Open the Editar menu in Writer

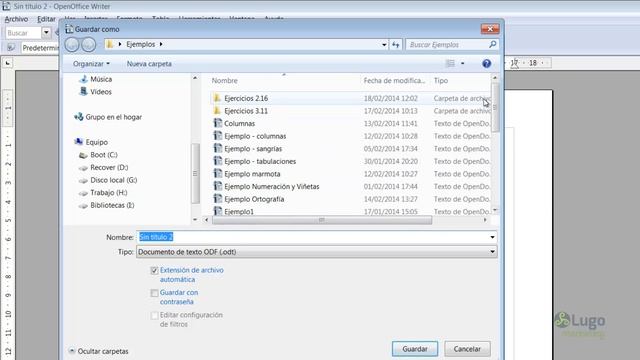[x=46, y=19]
